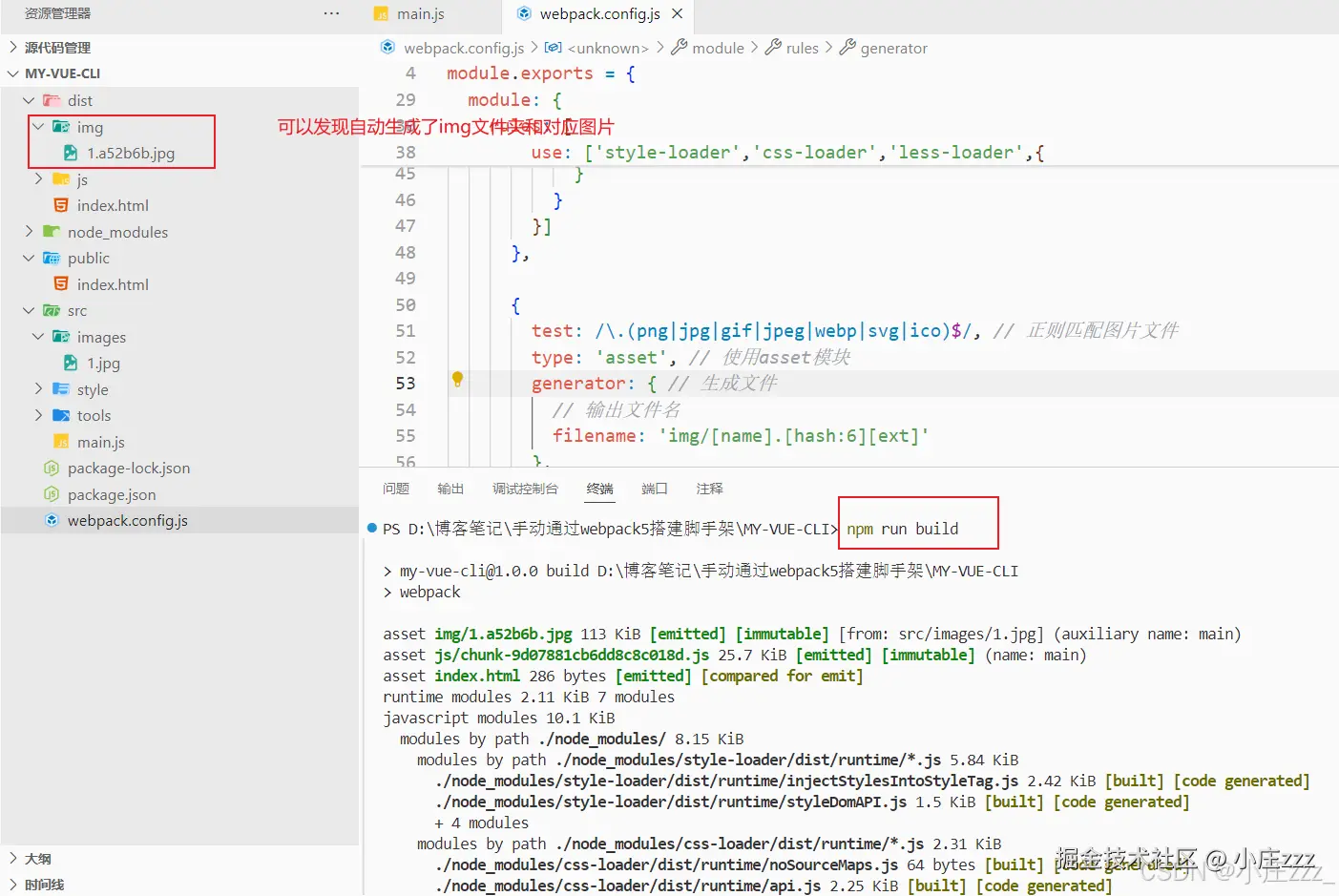Screen dimensions: 1339x896
Task: Collapse the images folder chevron
Action: (x=38, y=337)
